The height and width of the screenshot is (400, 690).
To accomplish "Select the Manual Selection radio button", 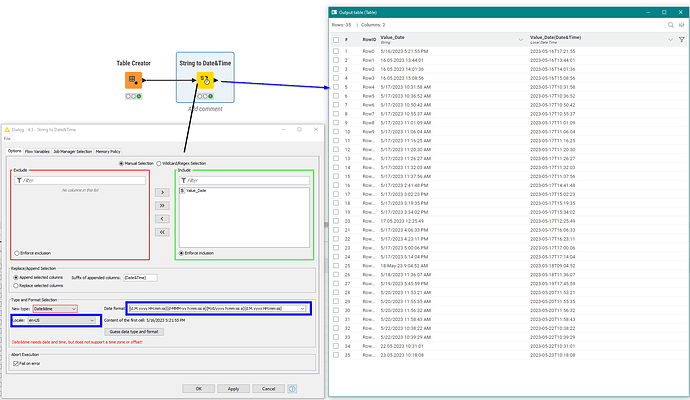I will coord(121,163).
